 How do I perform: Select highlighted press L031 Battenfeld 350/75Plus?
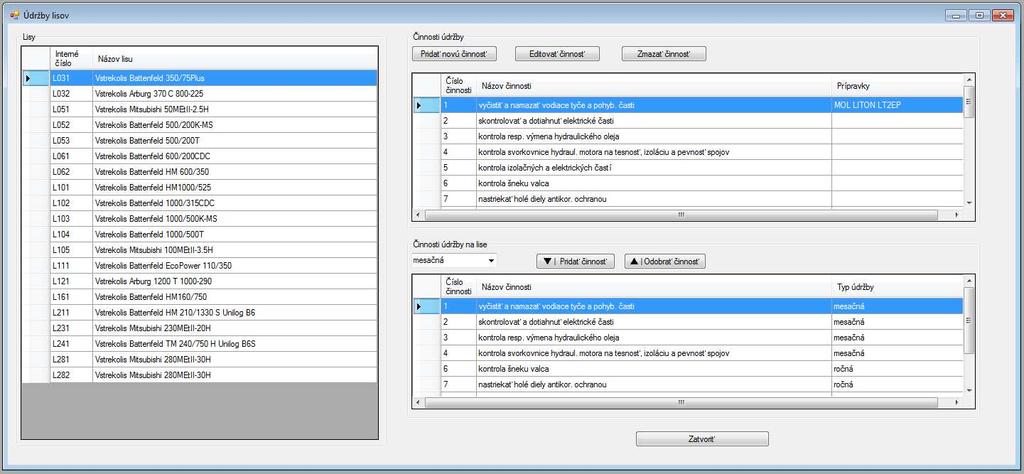tap(200, 78)
